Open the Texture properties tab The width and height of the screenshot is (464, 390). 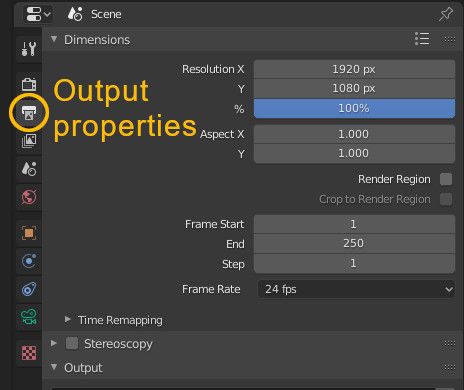29,353
